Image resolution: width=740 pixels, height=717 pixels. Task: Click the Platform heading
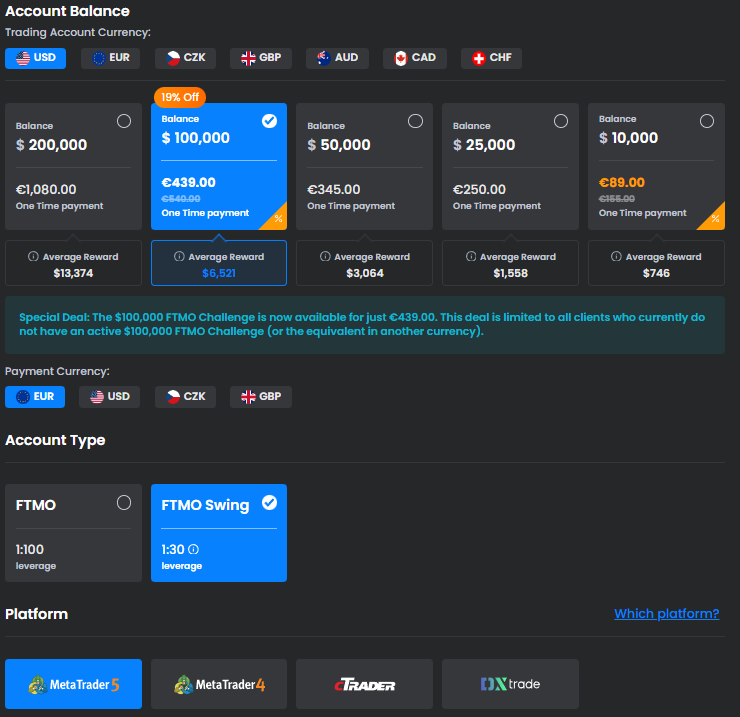(x=36, y=614)
